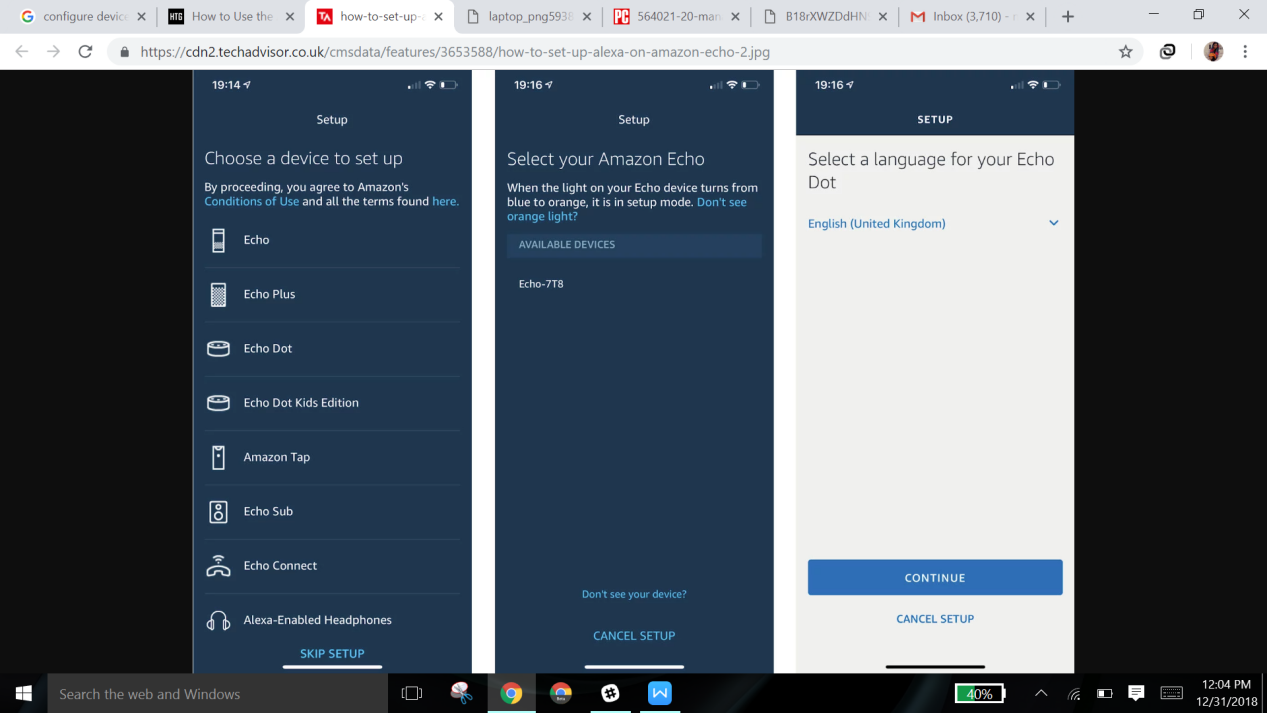Reload the page with the refresh icon
The width and height of the screenshot is (1267, 713).
pos(86,52)
